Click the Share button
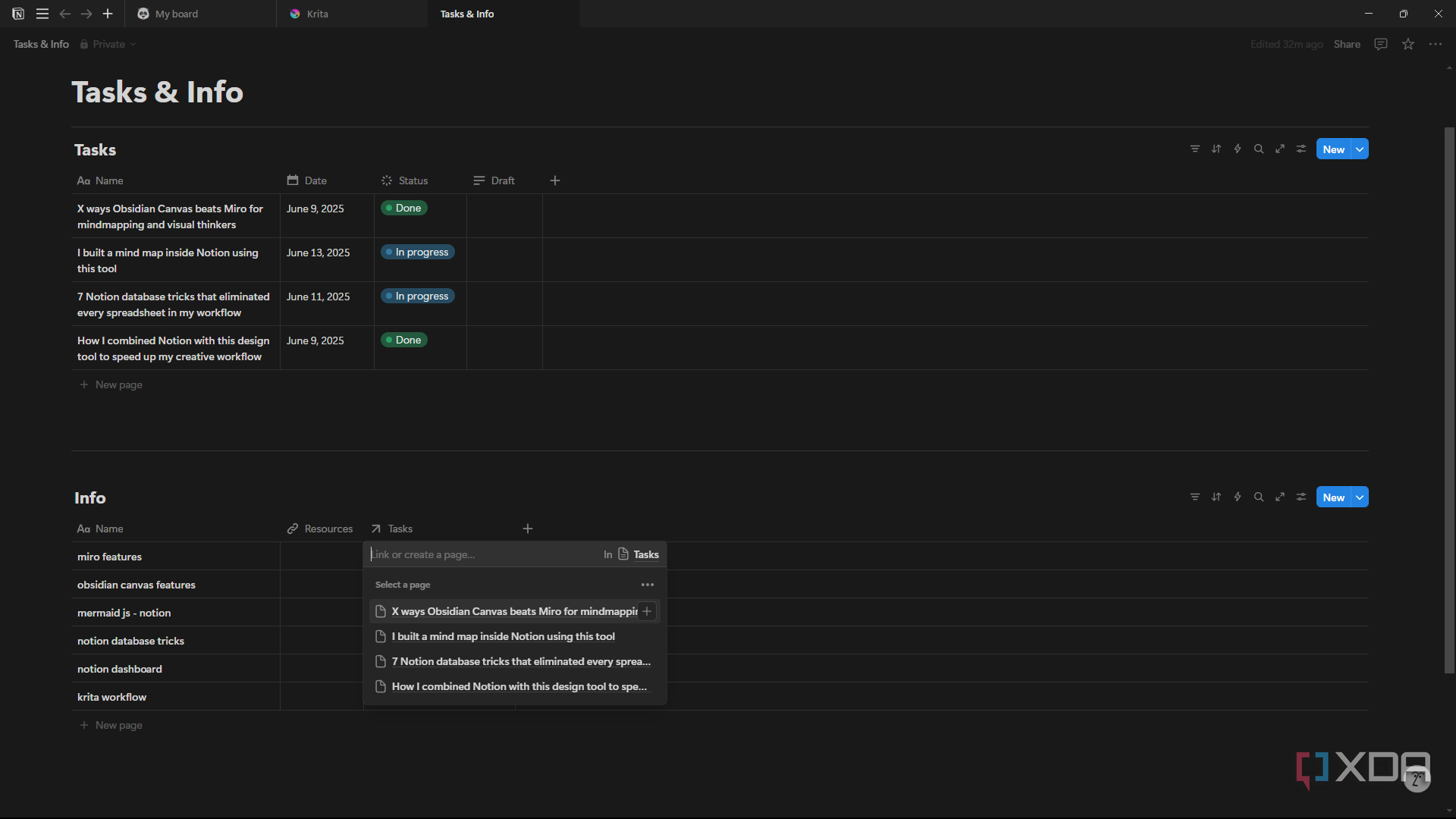 (x=1347, y=44)
